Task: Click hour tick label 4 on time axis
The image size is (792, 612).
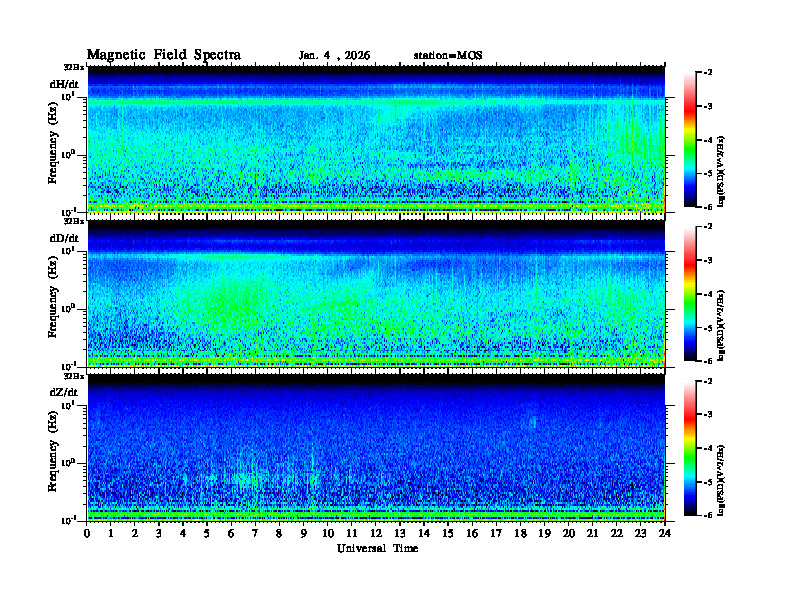Action: point(183,533)
